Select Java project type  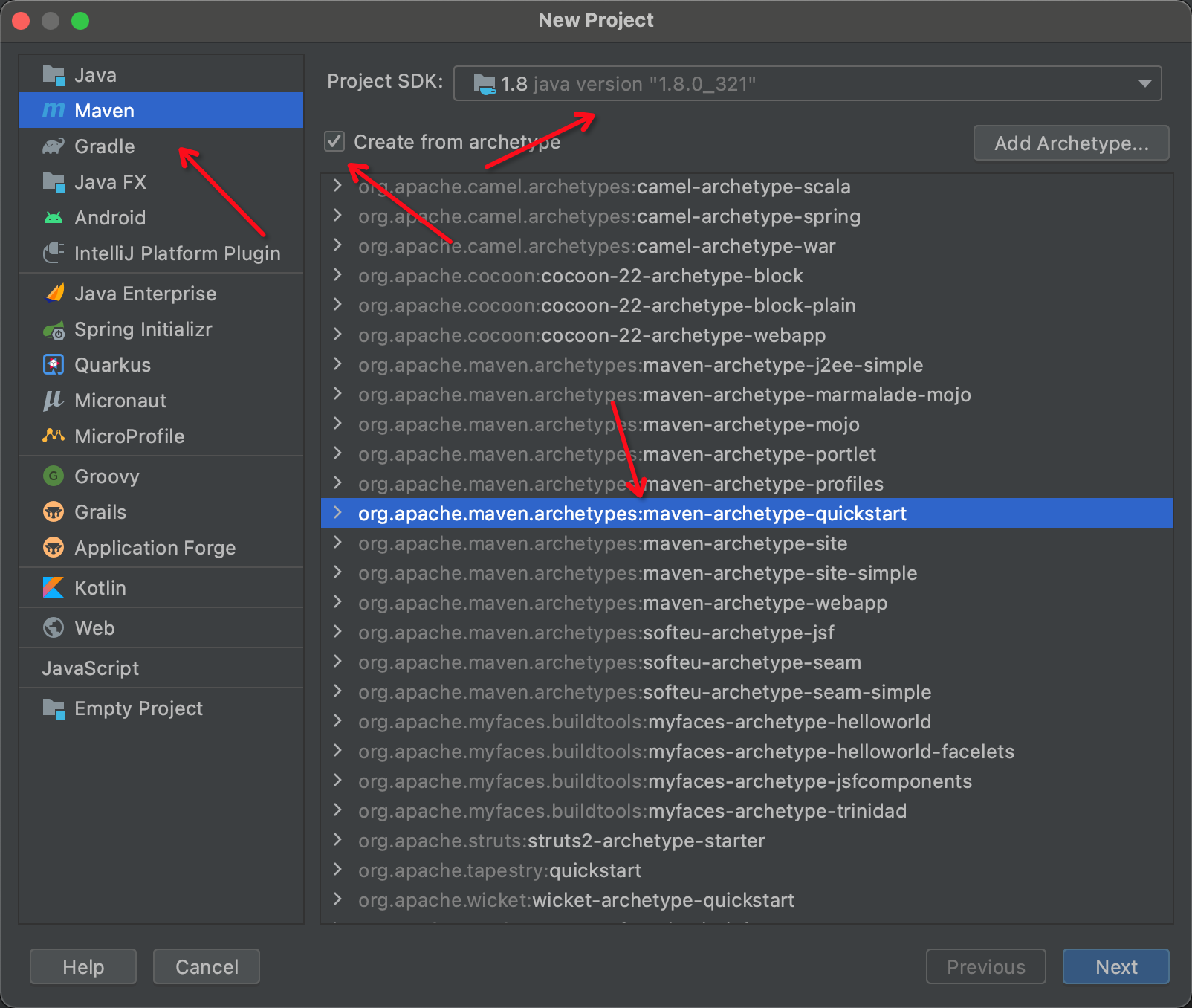coord(161,75)
